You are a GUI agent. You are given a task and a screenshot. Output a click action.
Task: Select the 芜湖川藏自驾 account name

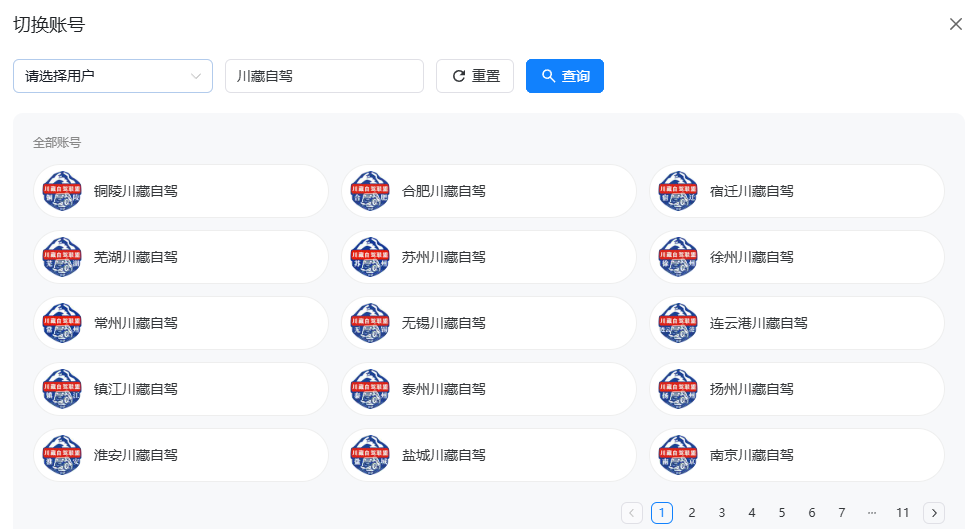136,257
